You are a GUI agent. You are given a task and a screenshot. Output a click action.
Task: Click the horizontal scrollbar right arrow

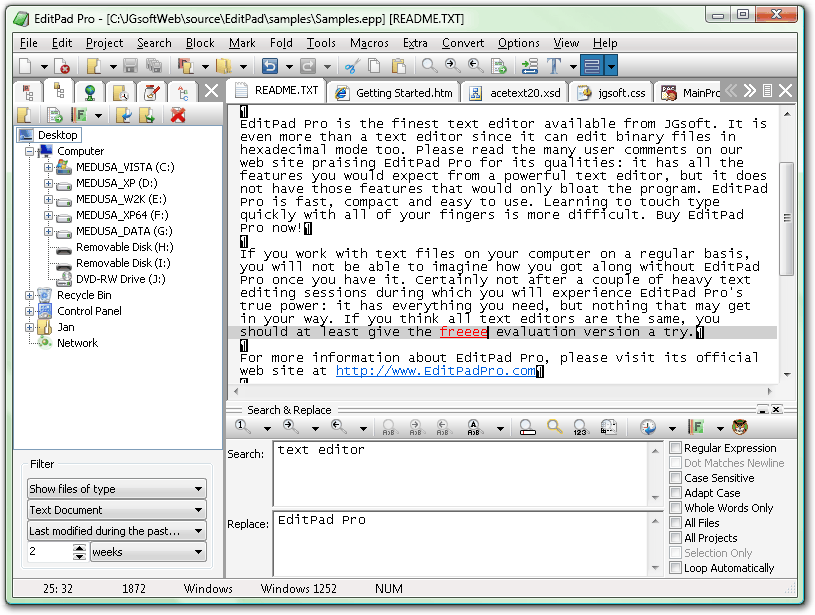tap(769, 391)
